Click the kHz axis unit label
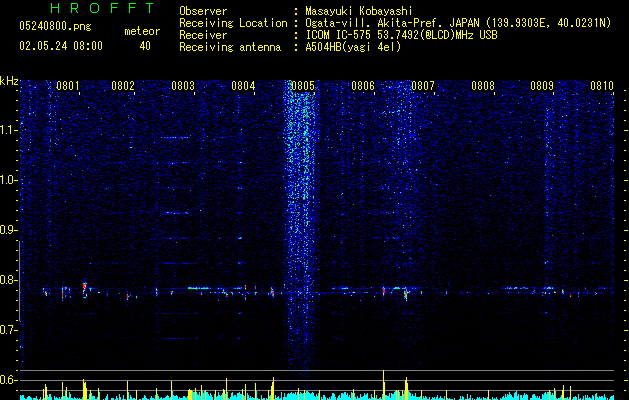629x400 pixels. [x=9, y=81]
